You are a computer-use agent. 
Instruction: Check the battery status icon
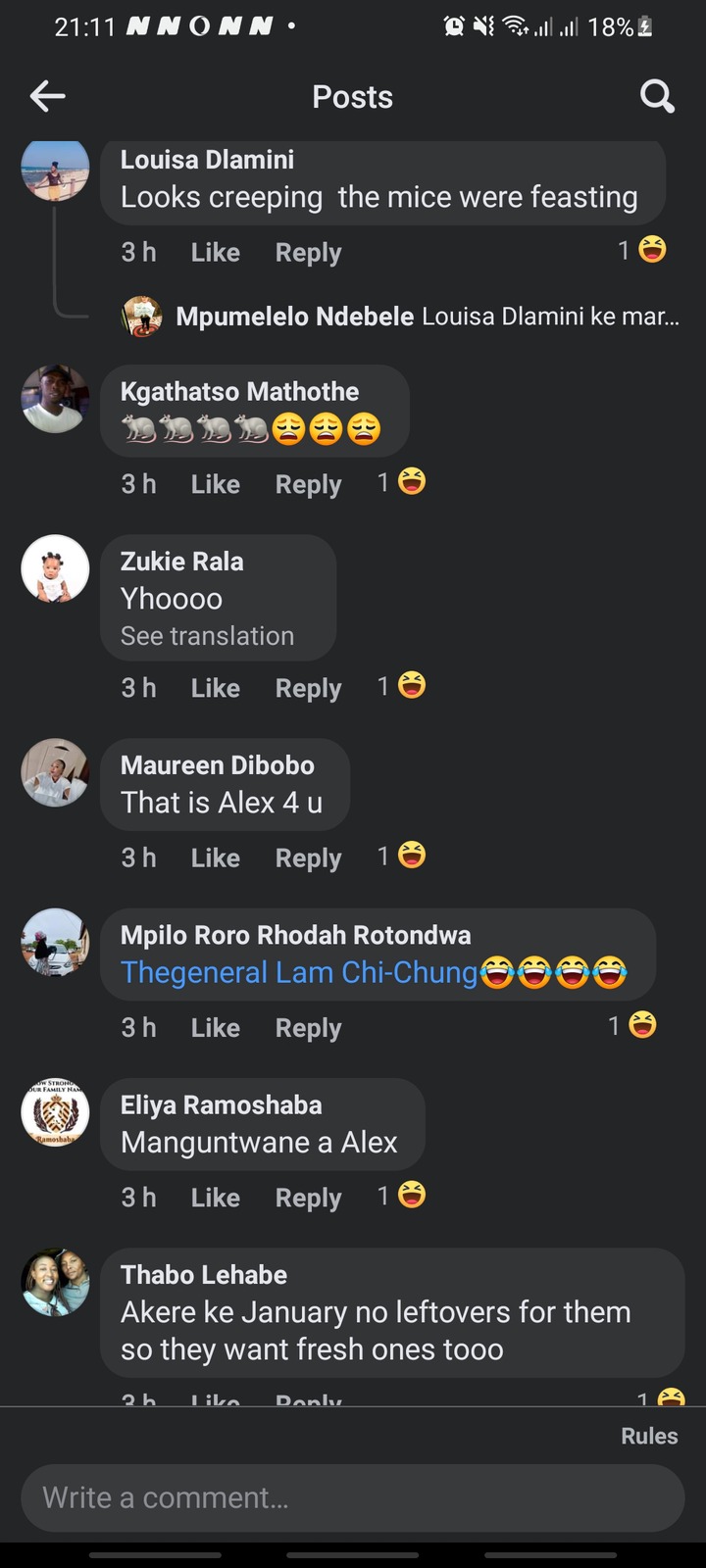[x=644, y=26]
